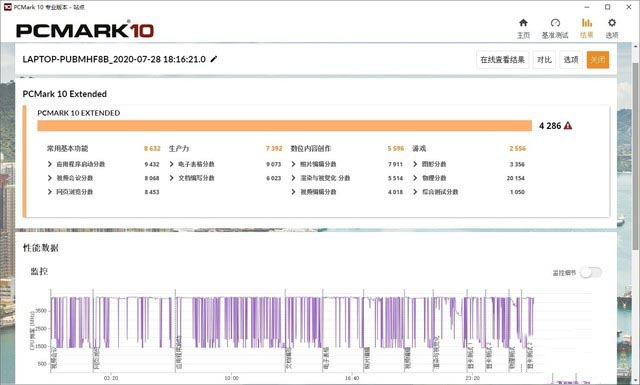
Task: Click the 在线查看结果 button
Action: tap(502, 60)
